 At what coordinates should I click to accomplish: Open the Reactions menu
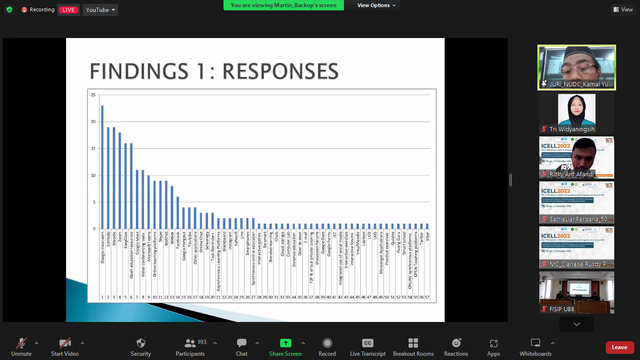click(x=456, y=347)
